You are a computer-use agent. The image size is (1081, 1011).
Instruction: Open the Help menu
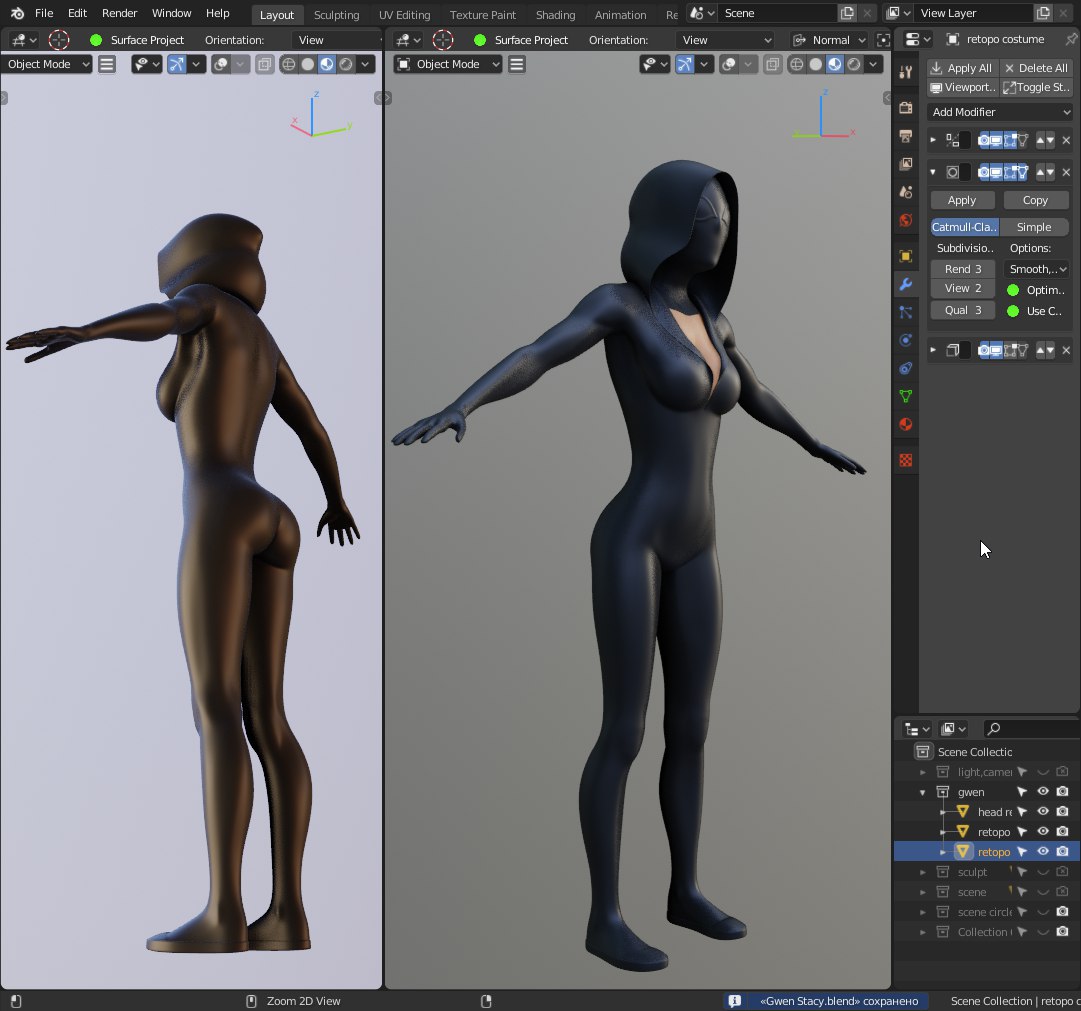coord(217,13)
